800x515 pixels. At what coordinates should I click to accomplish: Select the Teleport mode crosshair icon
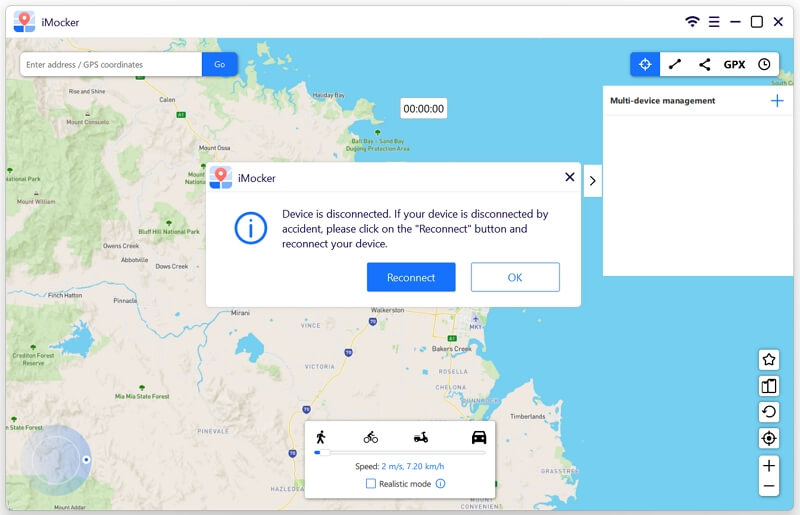(645, 64)
